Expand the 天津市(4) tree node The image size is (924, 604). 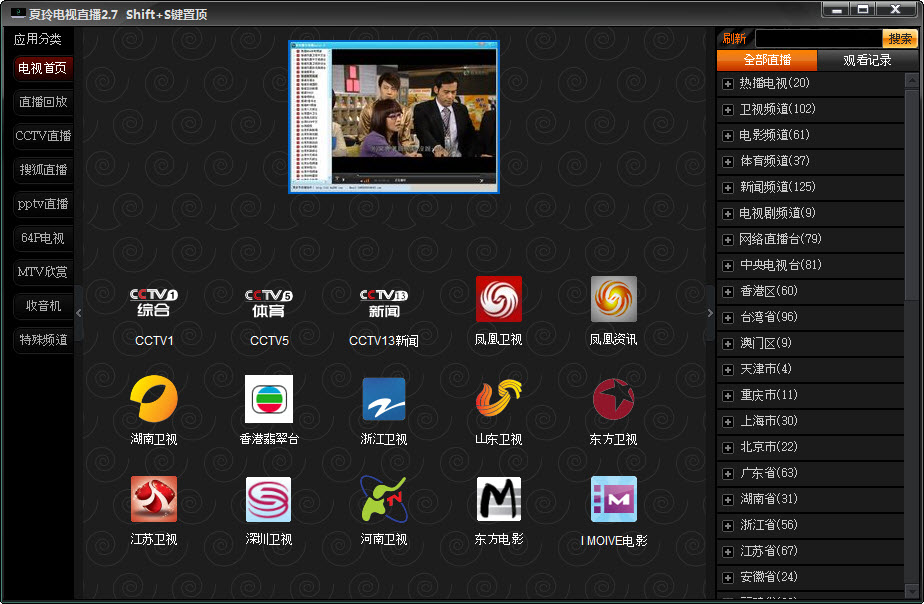coord(728,369)
